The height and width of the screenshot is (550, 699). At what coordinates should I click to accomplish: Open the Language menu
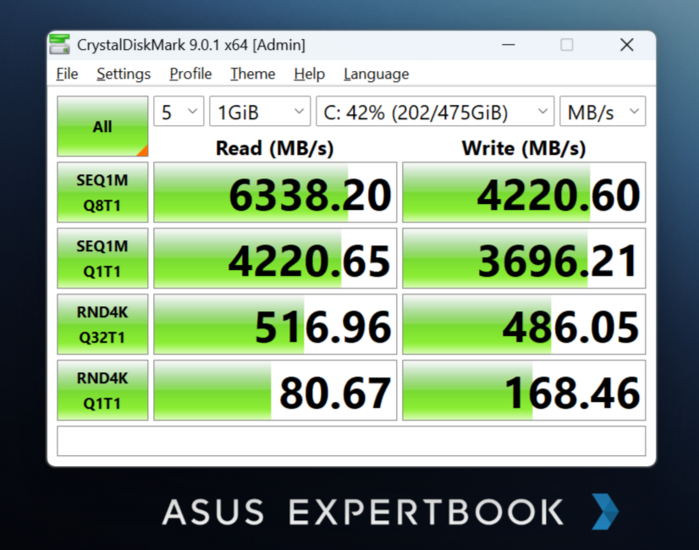click(376, 74)
